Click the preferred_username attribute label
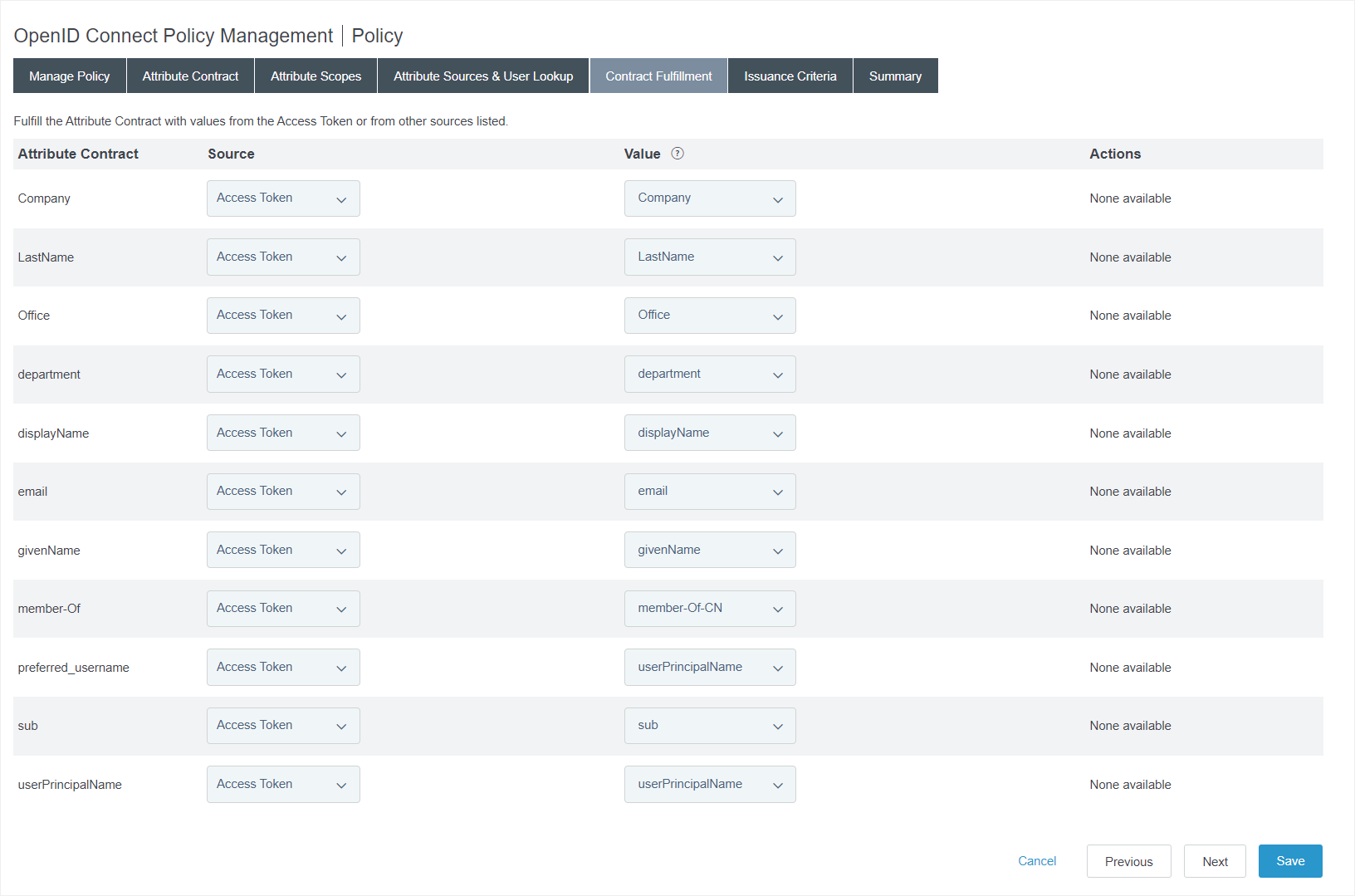 [73, 668]
